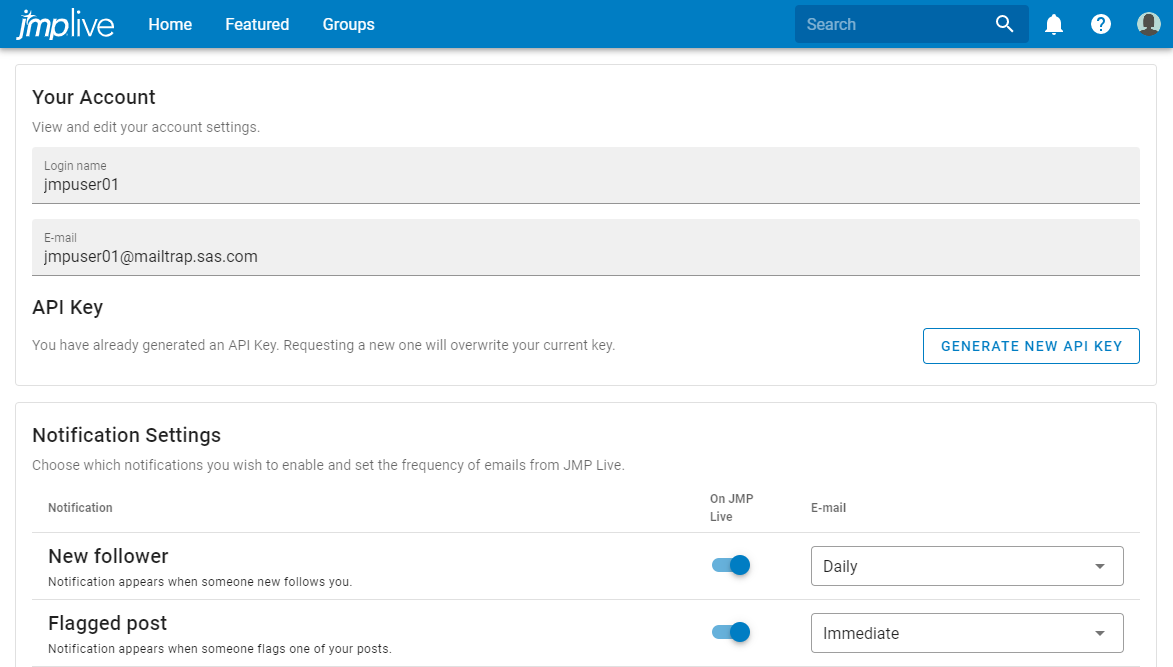Click inside the Search input field
The width and height of the screenshot is (1173, 667).
pos(890,23)
